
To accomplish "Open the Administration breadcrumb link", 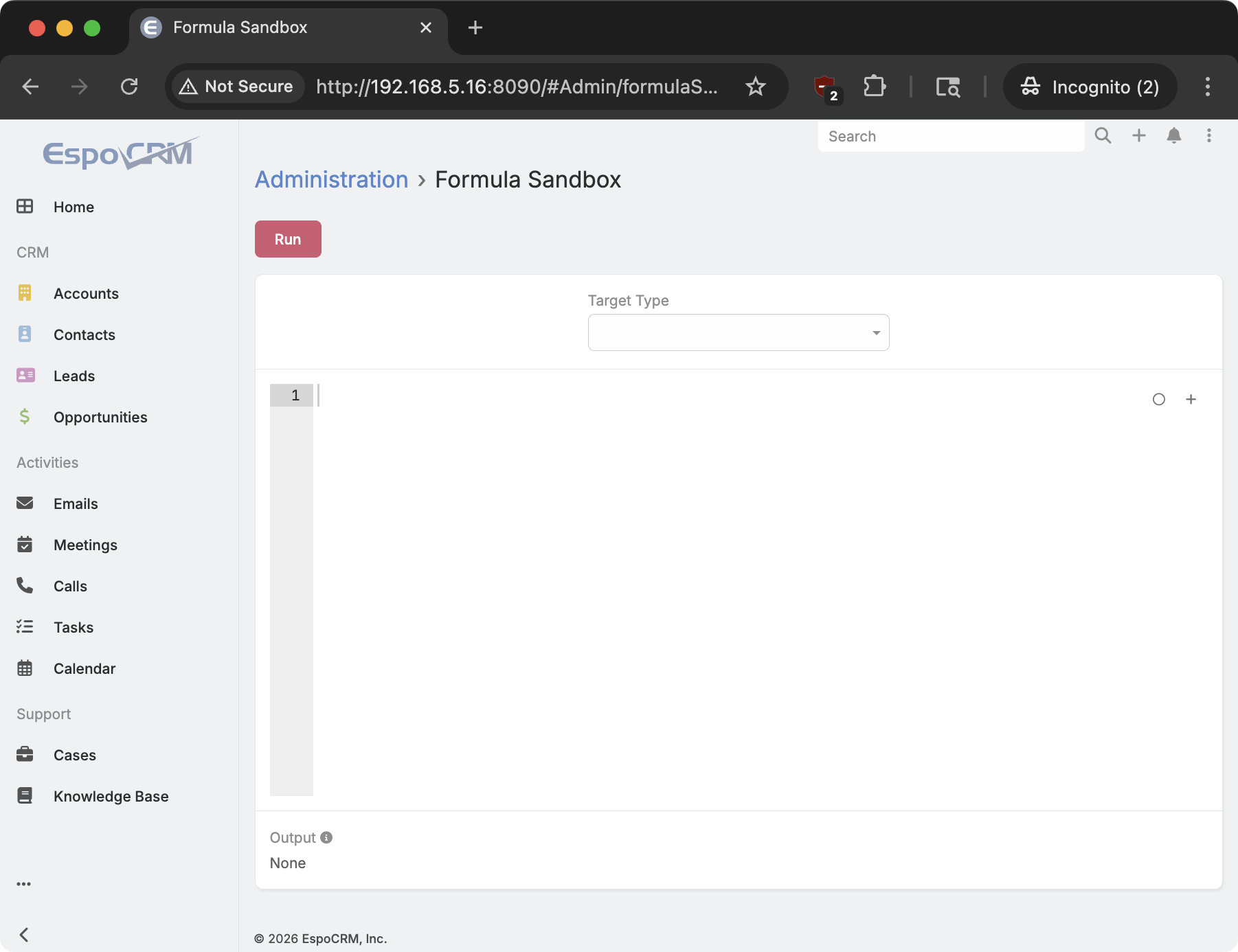I will 331,179.
